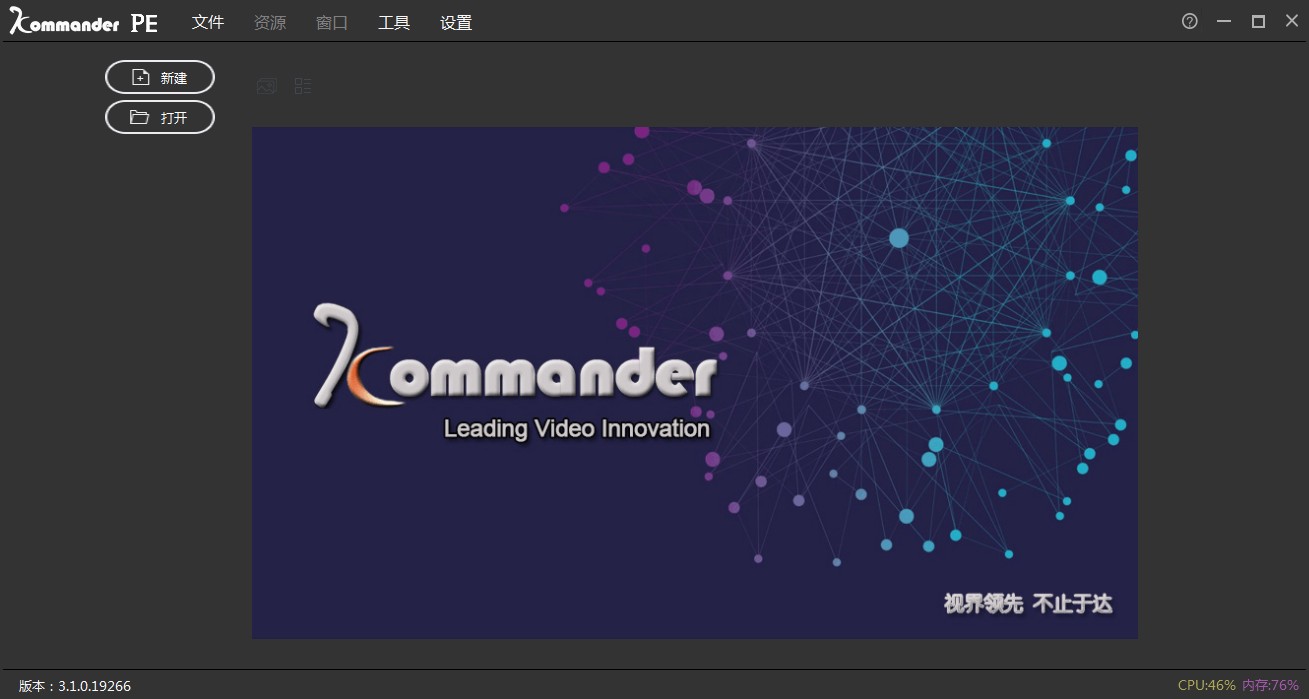The height and width of the screenshot is (699, 1309).
Task: Click the 内存:76% status indicator
Action: click(x=1271, y=686)
